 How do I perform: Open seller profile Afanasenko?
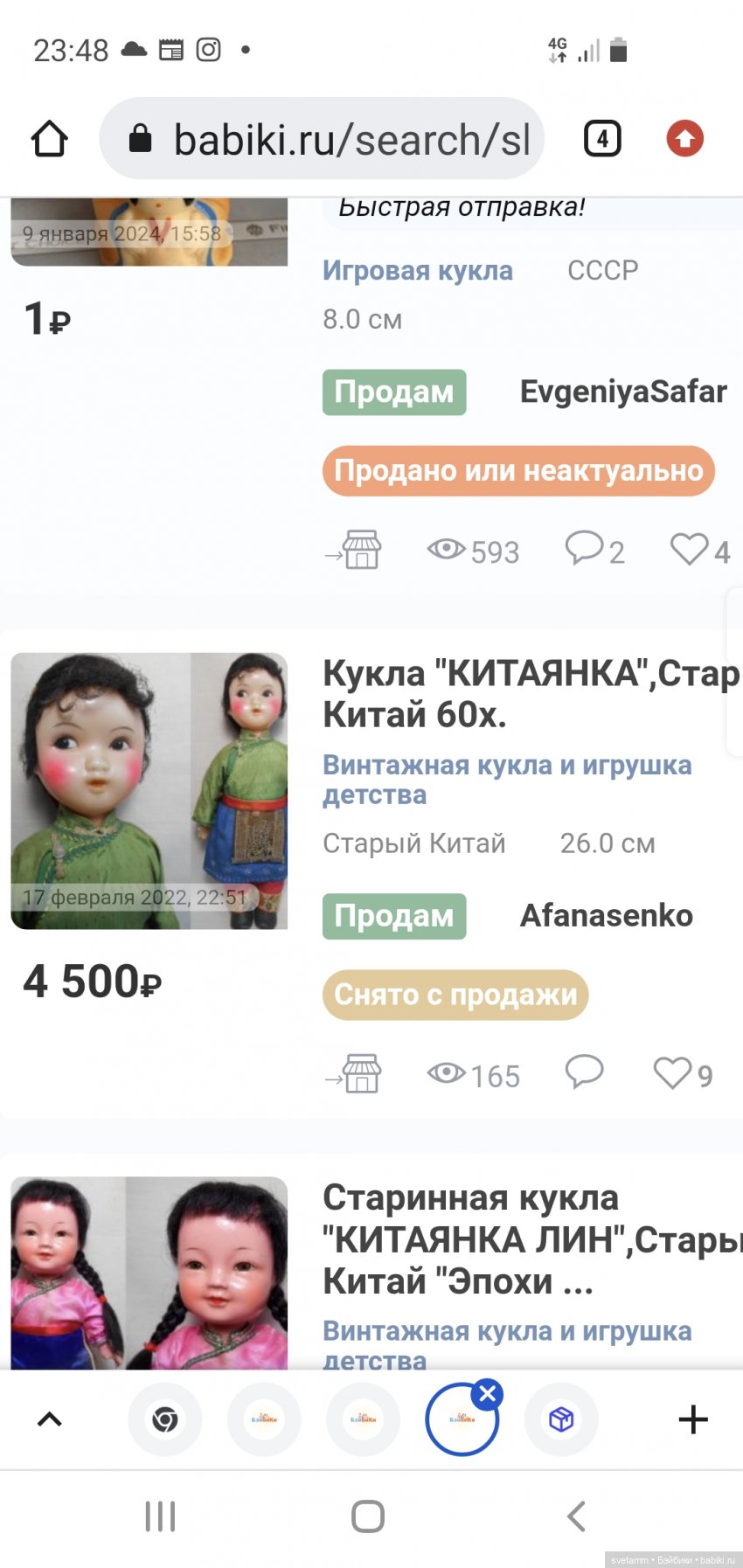pyautogui.click(x=607, y=915)
